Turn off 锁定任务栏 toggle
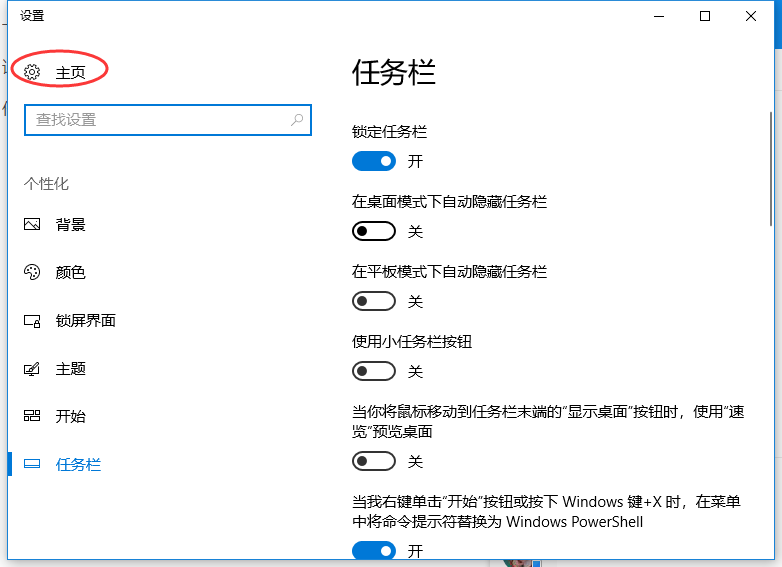782x567 pixels. tap(374, 162)
